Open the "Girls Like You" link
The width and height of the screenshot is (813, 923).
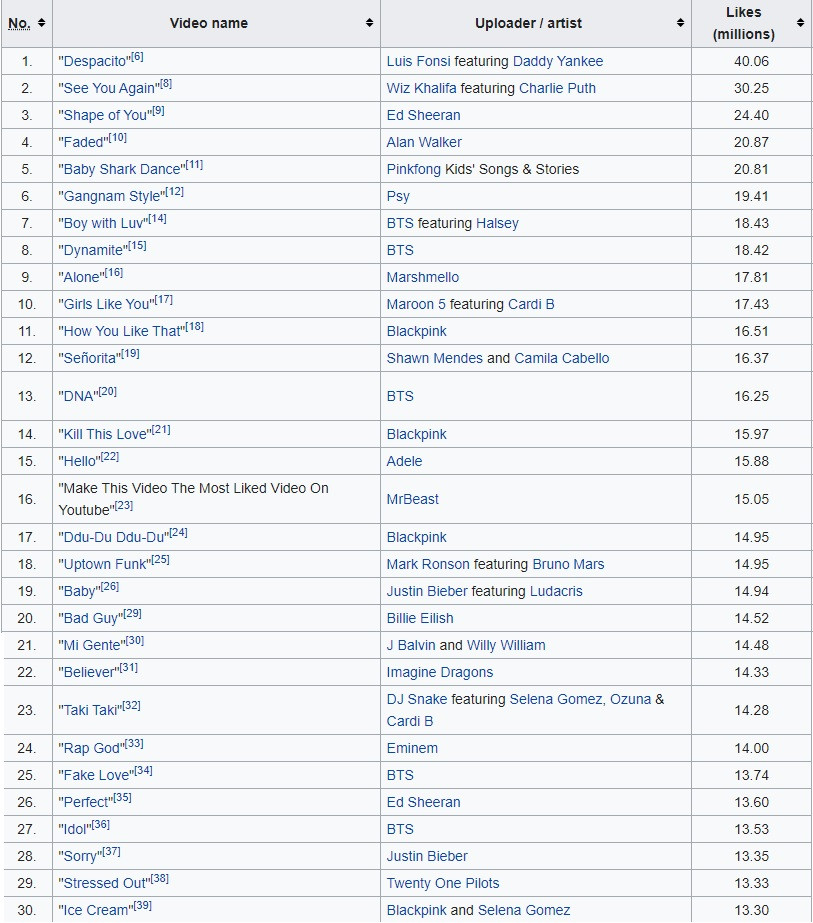click(107, 305)
